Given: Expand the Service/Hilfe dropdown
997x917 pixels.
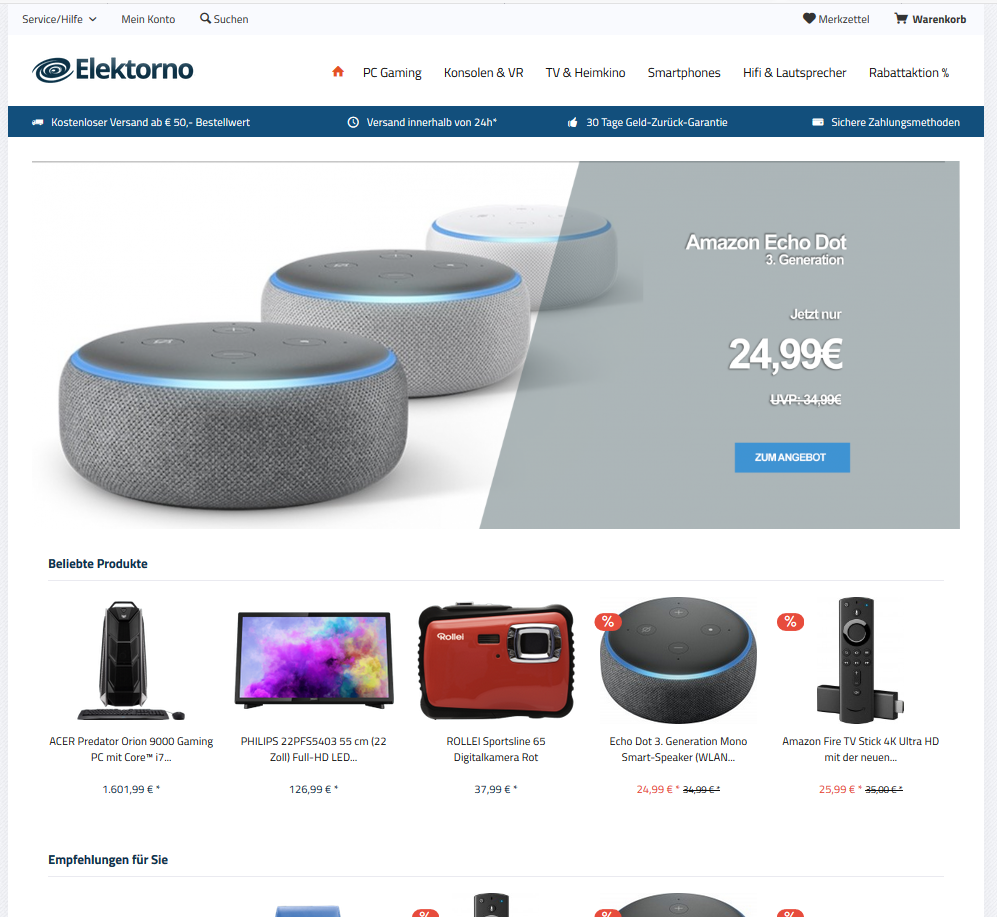Looking at the screenshot, I should (59, 19).
